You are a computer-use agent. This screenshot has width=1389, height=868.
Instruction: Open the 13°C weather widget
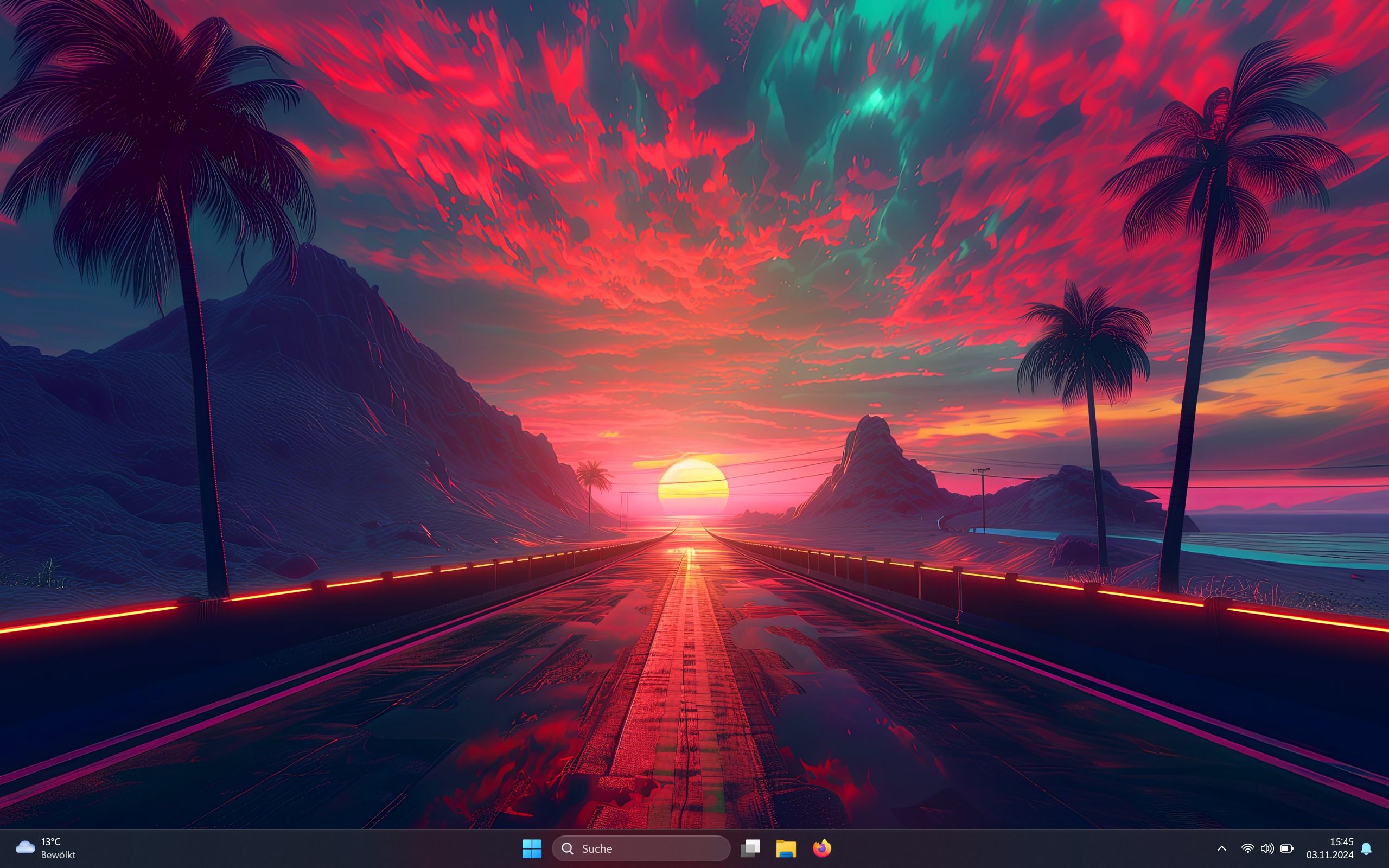pyautogui.click(x=50, y=841)
